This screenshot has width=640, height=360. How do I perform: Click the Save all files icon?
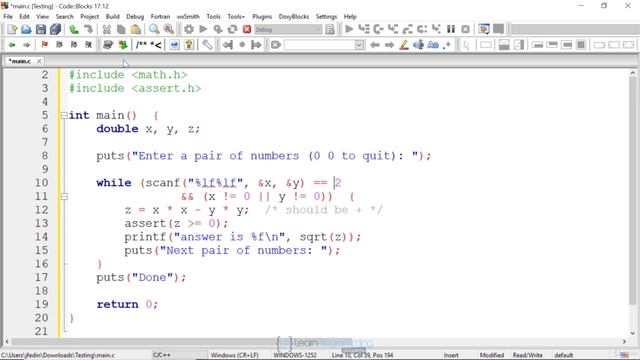[x=56, y=29]
